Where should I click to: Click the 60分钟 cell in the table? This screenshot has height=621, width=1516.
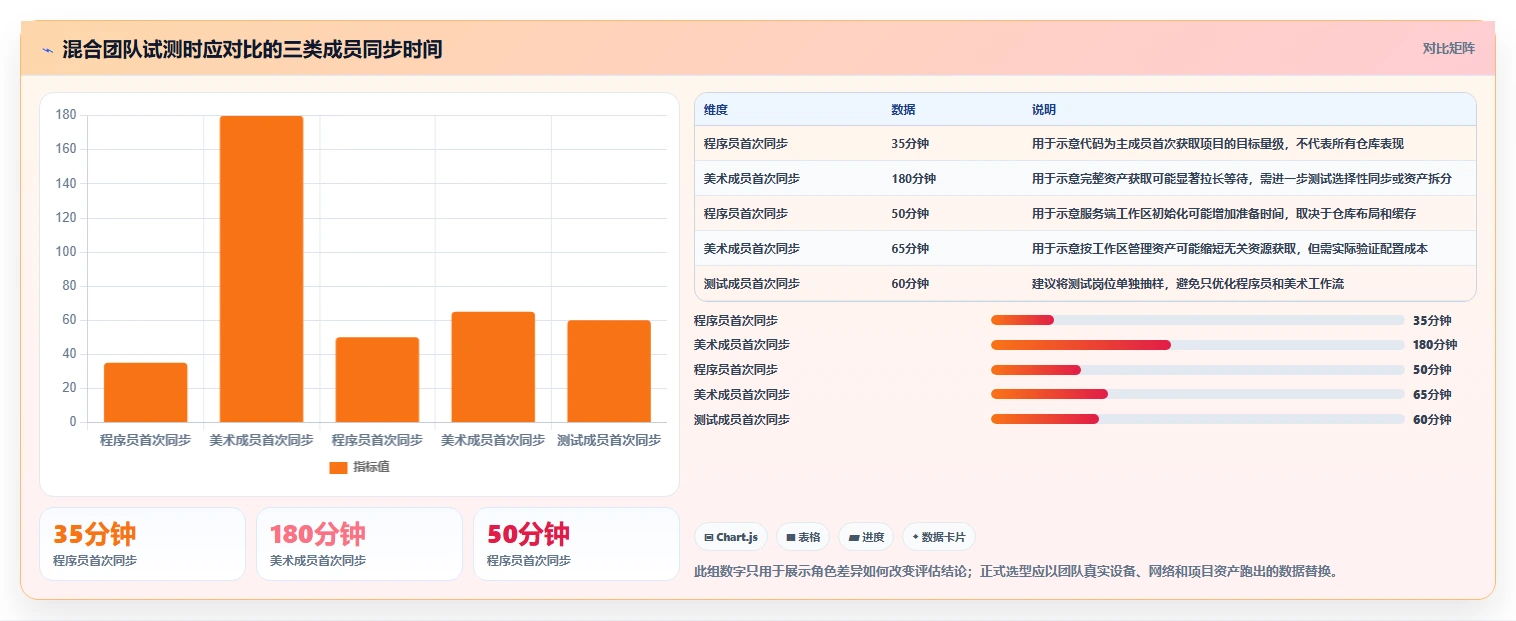[x=910, y=284]
